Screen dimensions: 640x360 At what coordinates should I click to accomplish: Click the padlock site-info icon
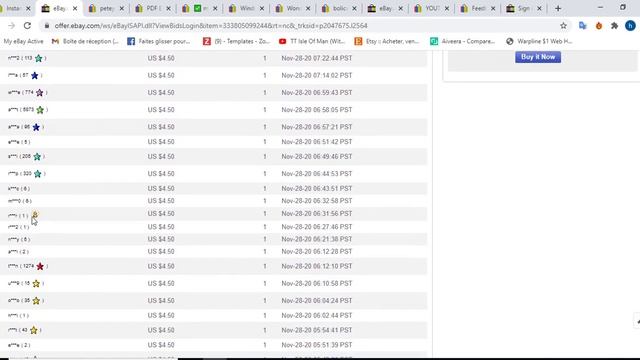click(47, 26)
